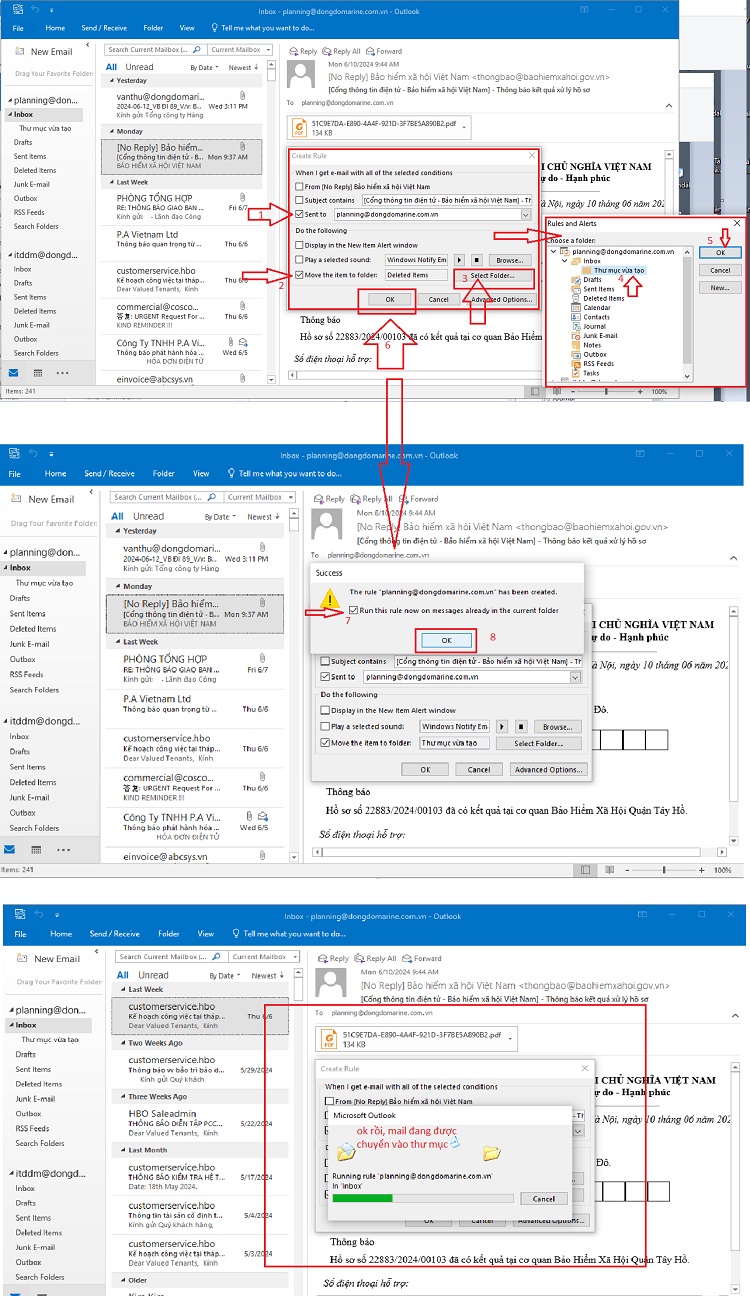This screenshot has height=1296, width=750.
Task: Click OK in the Success dialog
Action: point(446,639)
